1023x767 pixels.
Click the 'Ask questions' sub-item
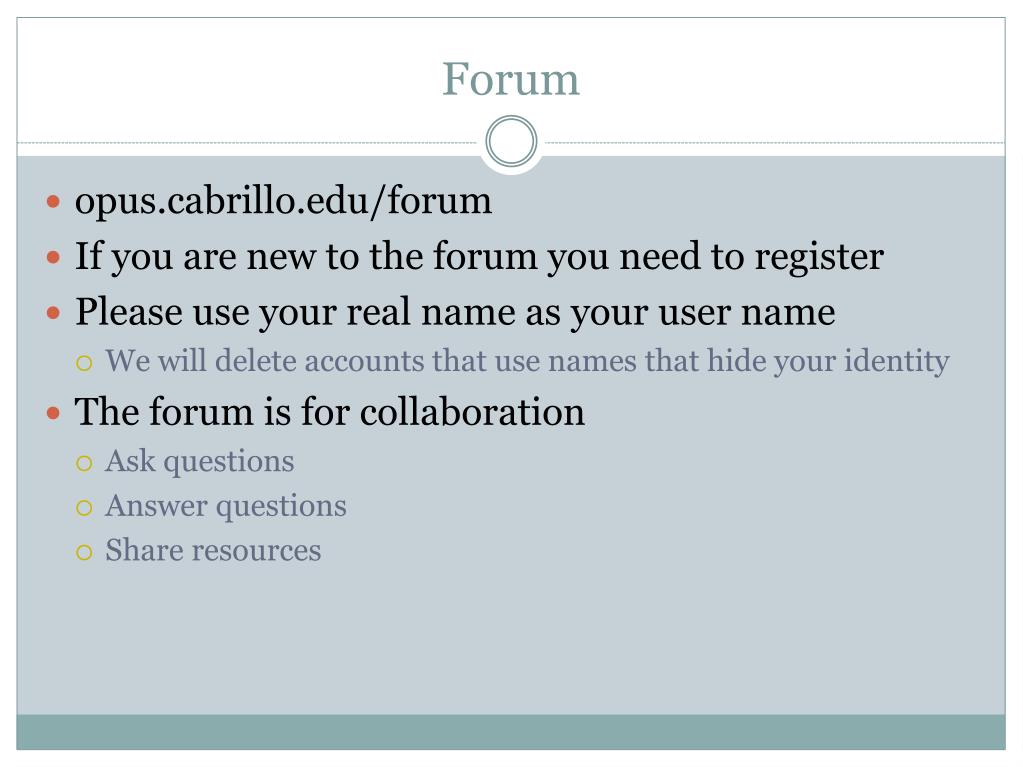tap(200, 462)
